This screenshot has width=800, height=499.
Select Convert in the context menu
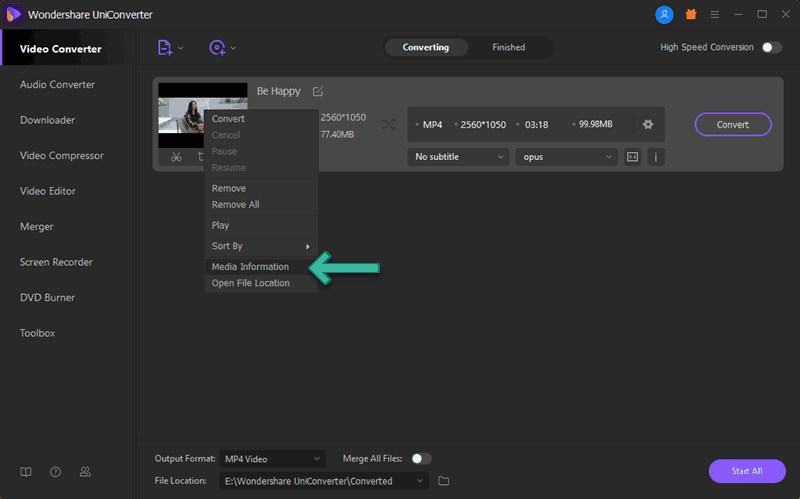(x=261, y=118)
